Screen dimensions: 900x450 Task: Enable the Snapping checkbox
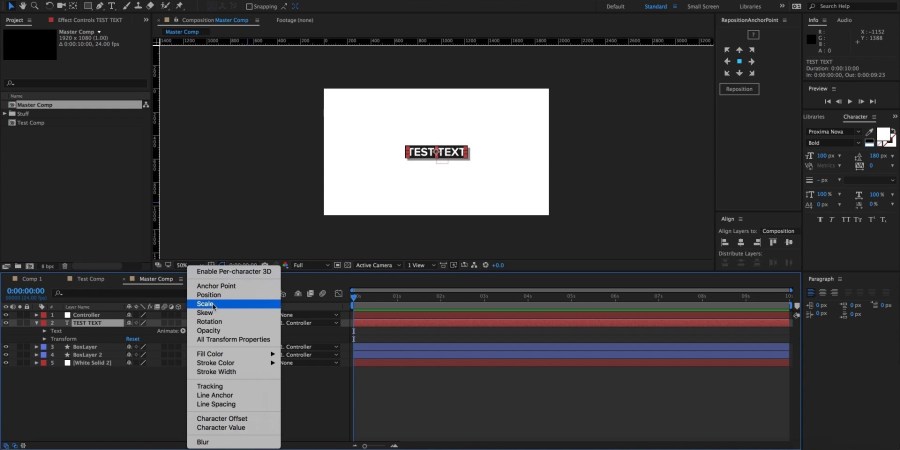pos(249,6)
